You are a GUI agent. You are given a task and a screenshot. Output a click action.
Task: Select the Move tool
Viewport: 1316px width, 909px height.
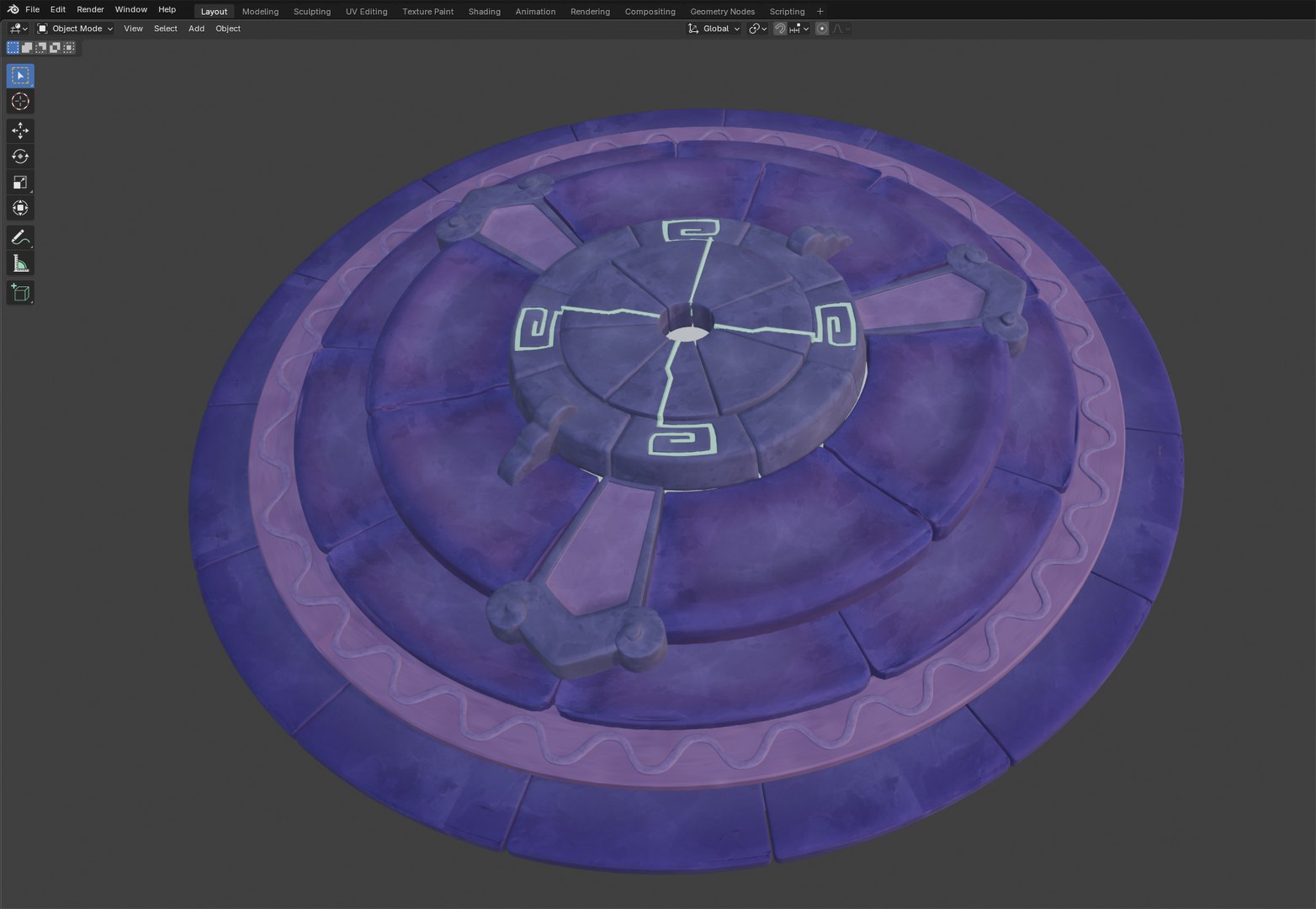[x=20, y=130]
